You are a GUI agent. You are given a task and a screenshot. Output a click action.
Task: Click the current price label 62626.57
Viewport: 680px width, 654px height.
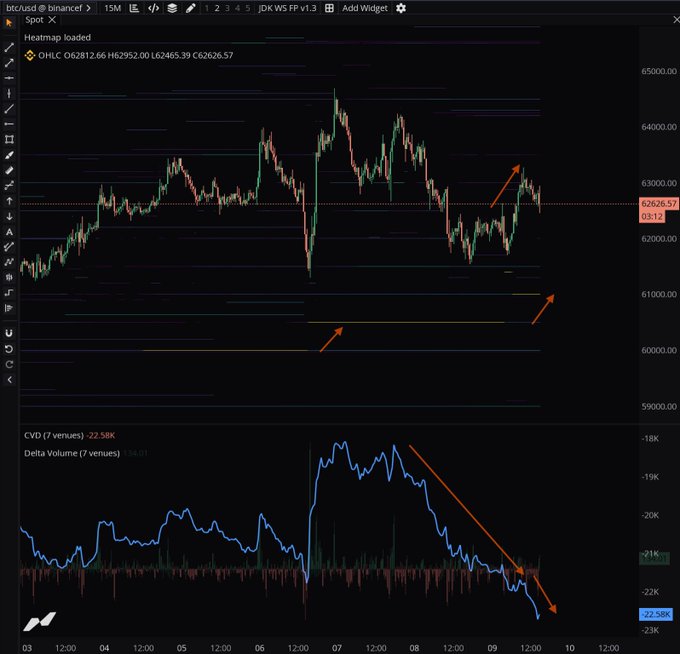pyautogui.click(x=659, y=203)
